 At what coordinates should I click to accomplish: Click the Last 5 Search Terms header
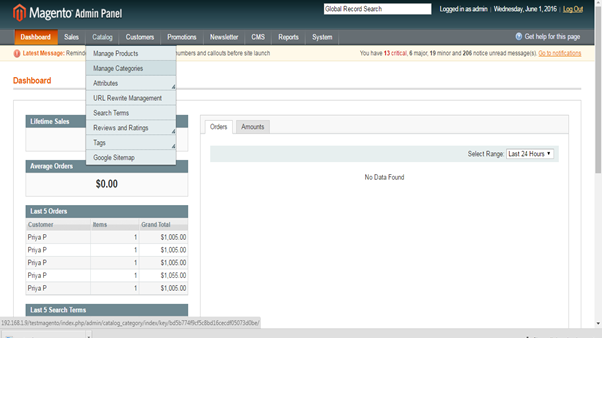coord(107,310)
